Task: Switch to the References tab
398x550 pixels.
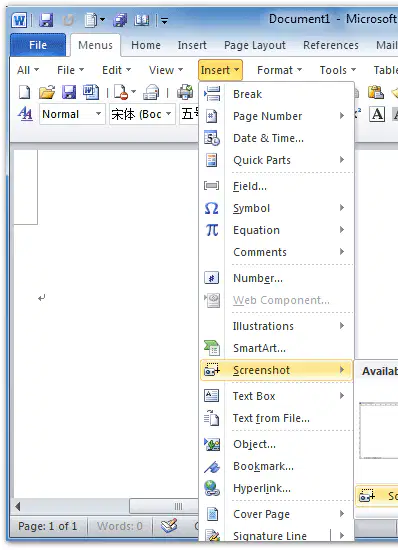Action: pyautogui.click(x=331, y=45)
